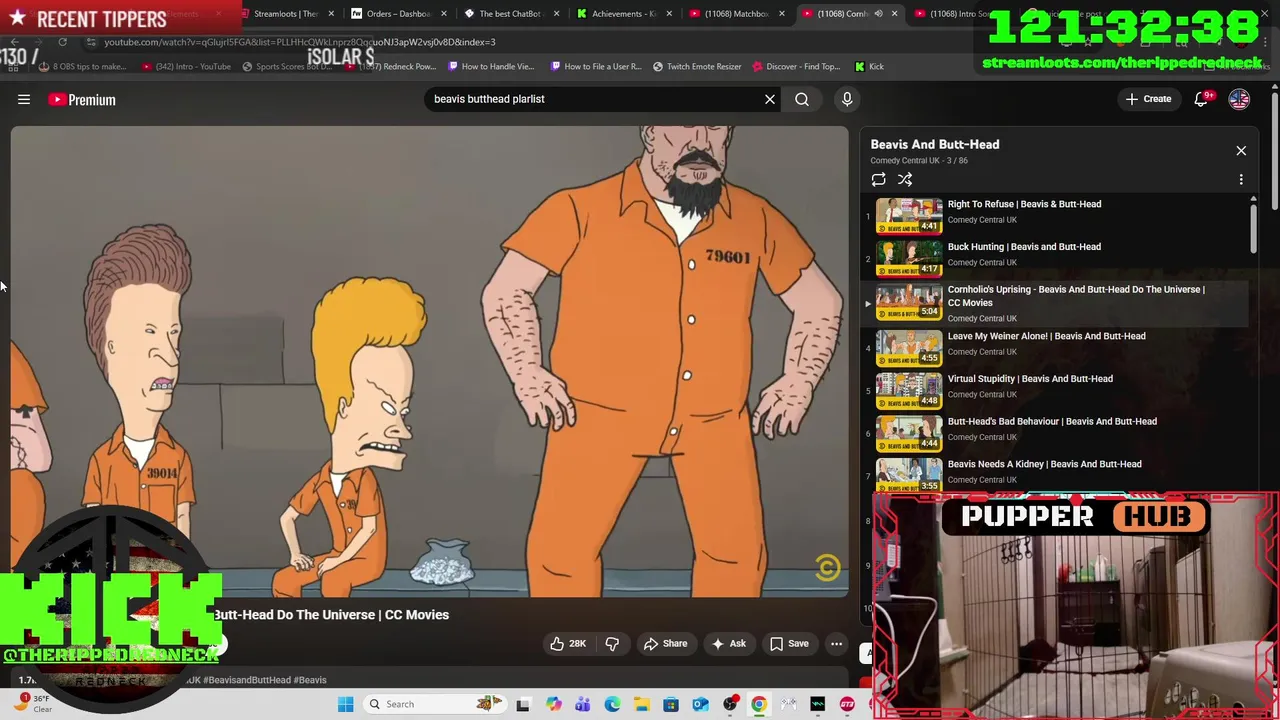Close the Beavis And Butt-Head playlist panel

[x=1241, y=151]
